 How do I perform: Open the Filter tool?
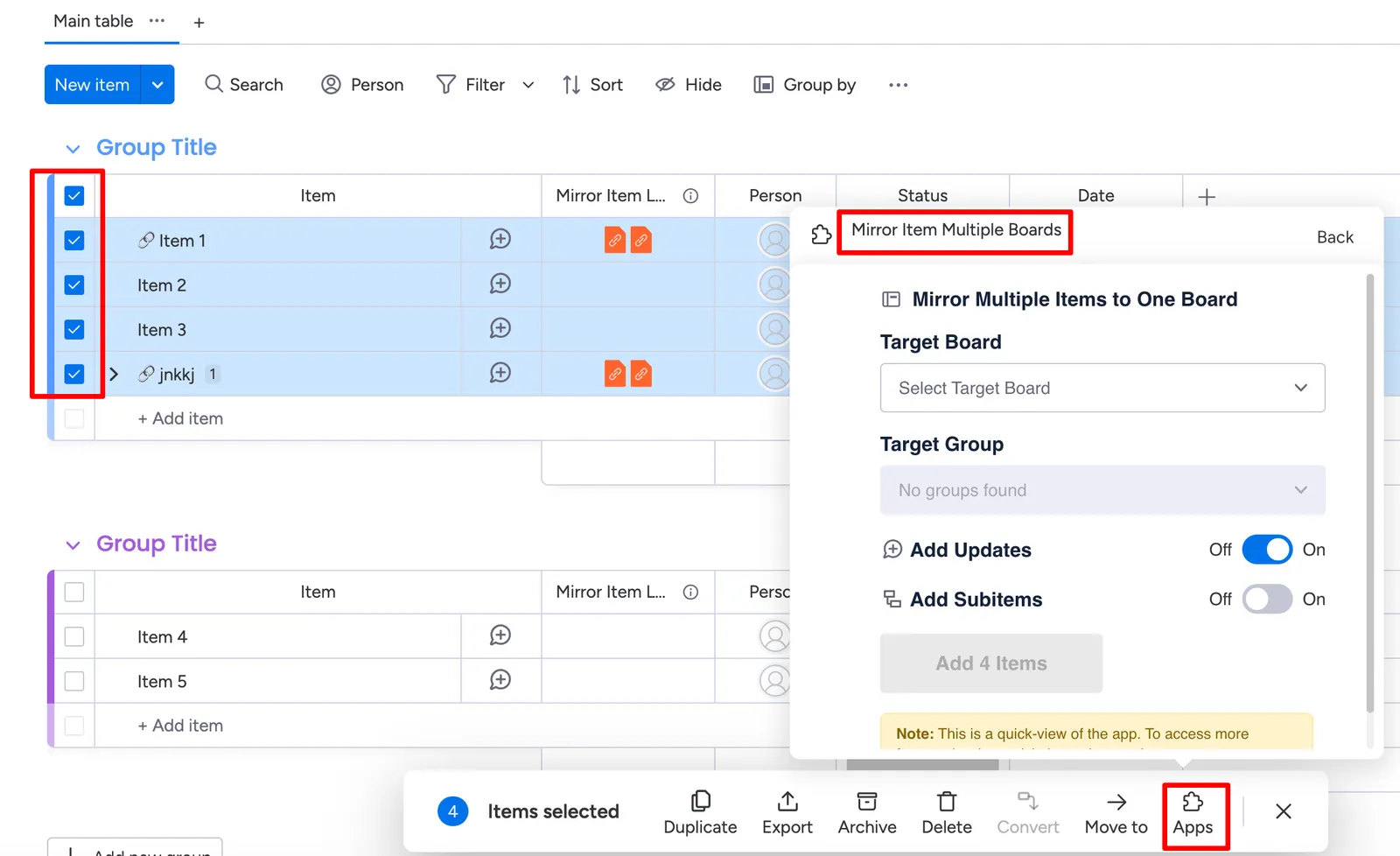pos(471,85)
